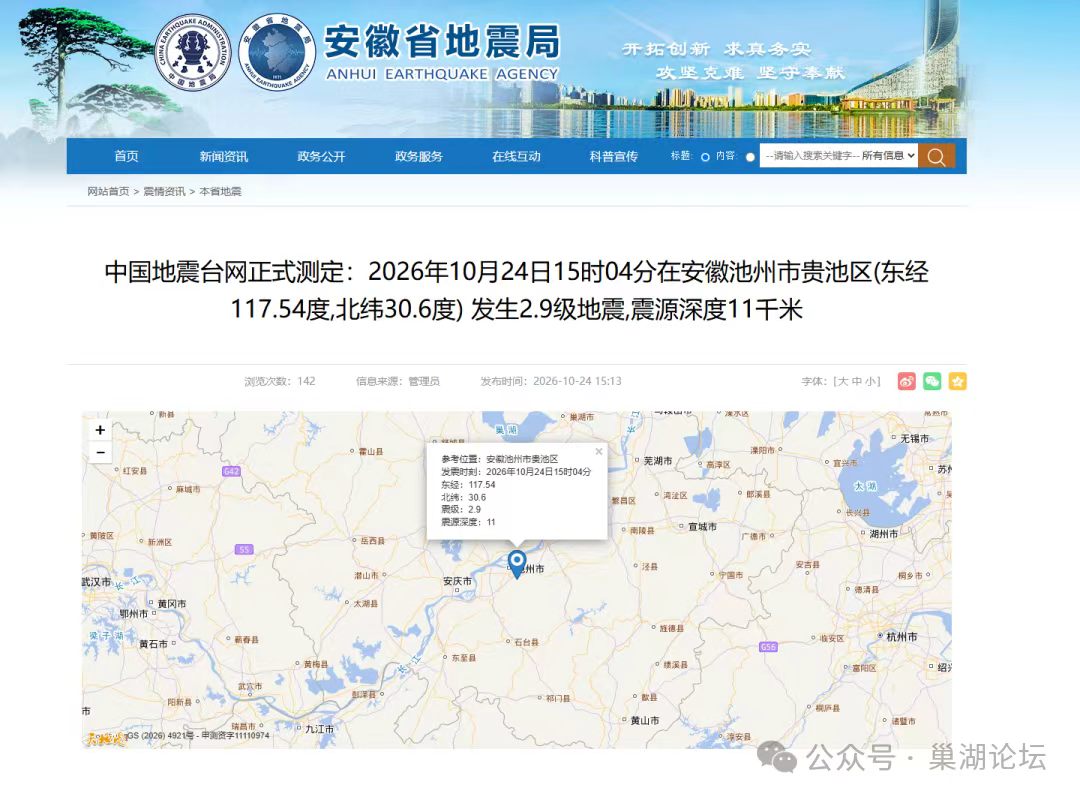Click the 安徽省地震局 site title banner
The height and width of the screenshot is (800, 1080).
(442, 52)
